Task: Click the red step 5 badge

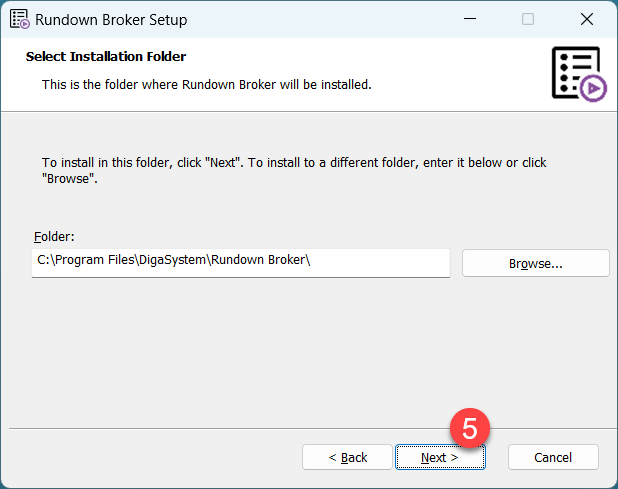Action: [468, 429]
